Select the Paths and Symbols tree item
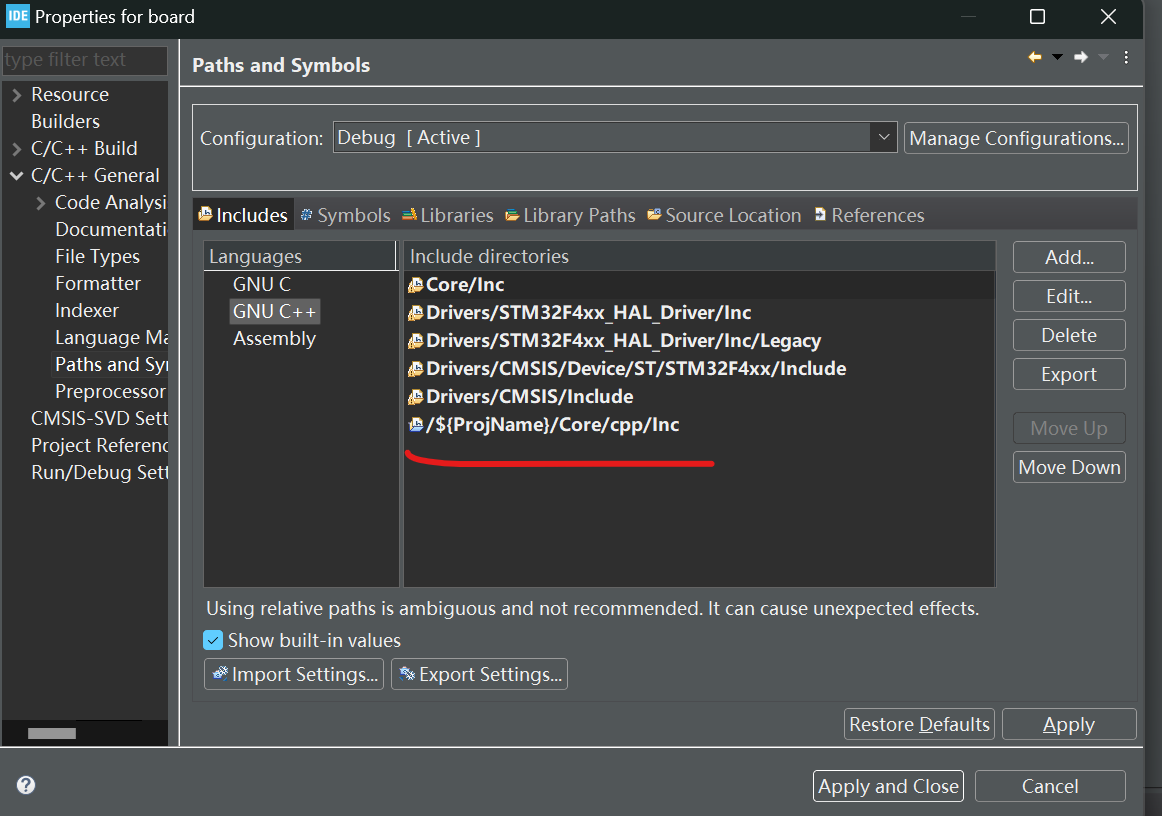Image resolution: width=1162 pixels, height=816 pixels. coord(111,365)
